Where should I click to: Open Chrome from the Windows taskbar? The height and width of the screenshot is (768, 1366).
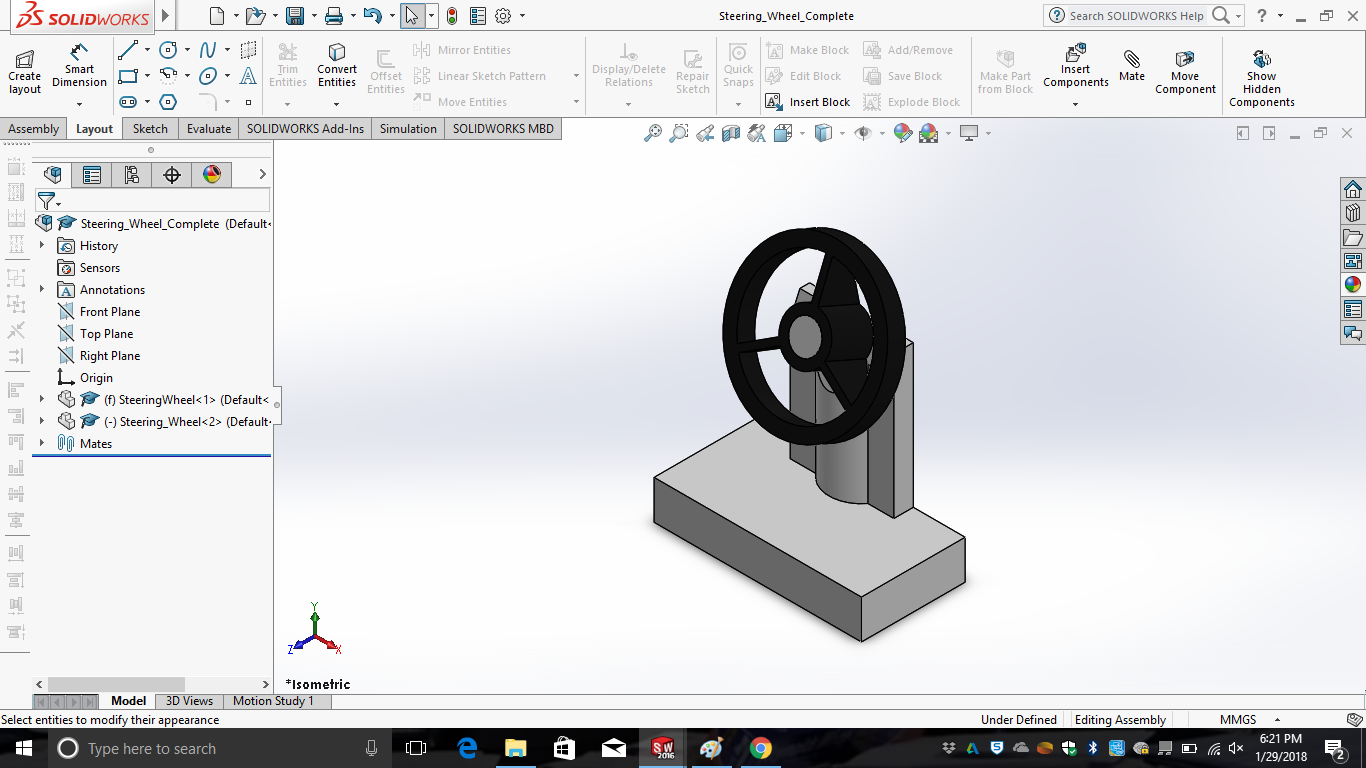[x=761, y=748]
